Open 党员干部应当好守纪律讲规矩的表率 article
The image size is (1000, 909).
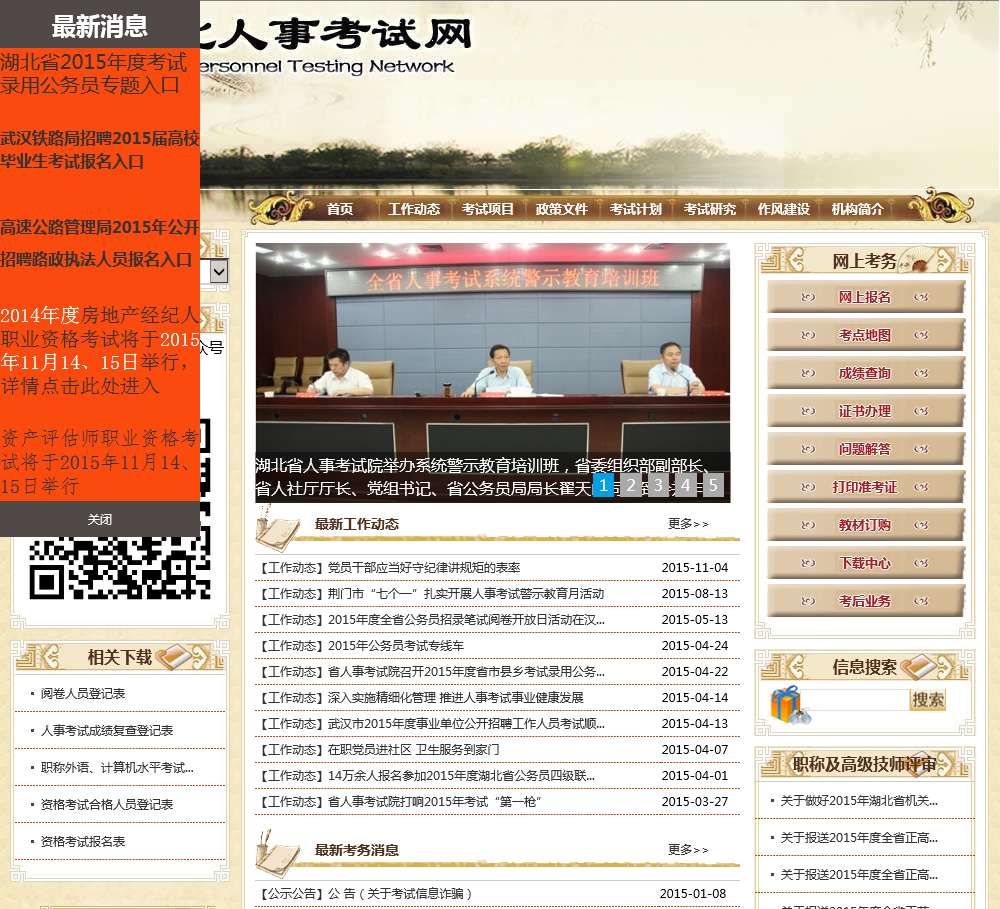(x=424, y=568)
